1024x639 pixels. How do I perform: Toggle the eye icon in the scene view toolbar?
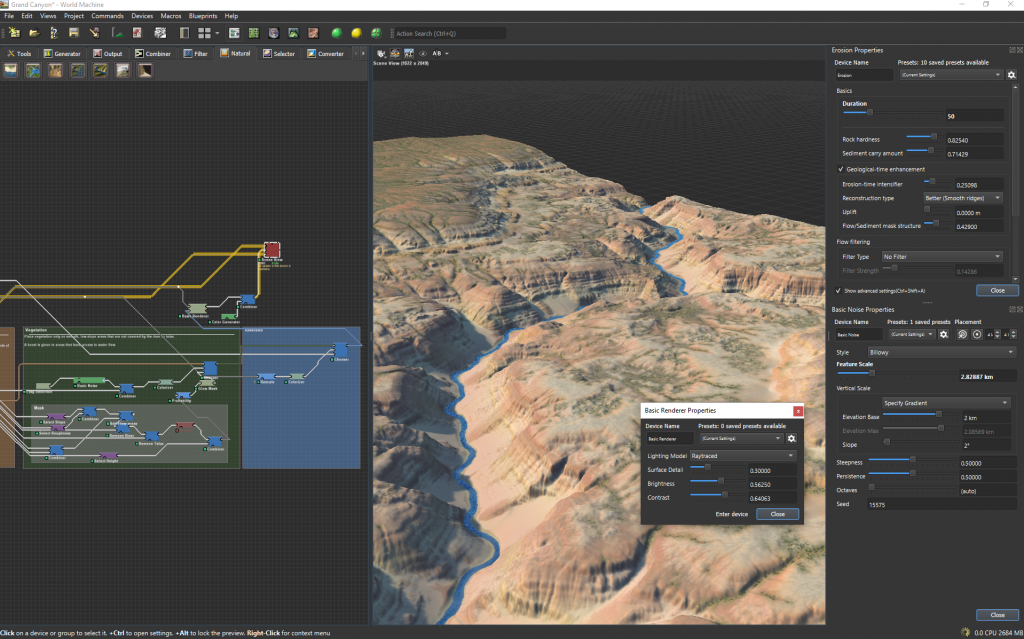click(x=423, y=53)
